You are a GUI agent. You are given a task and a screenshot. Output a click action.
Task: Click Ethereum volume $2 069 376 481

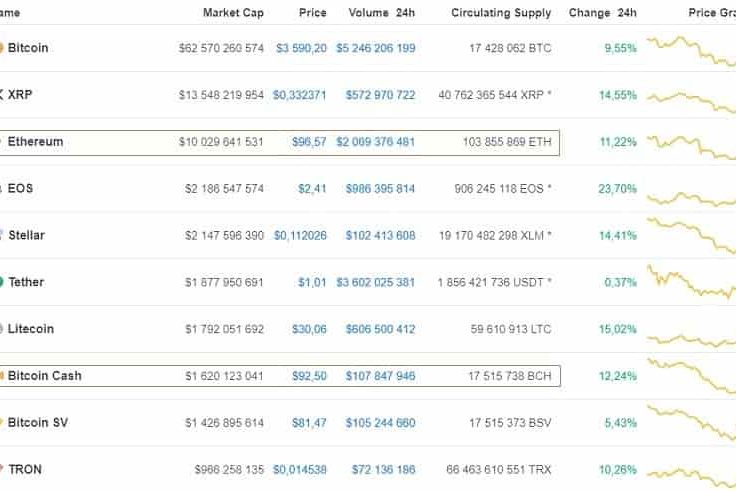[375, 142]
